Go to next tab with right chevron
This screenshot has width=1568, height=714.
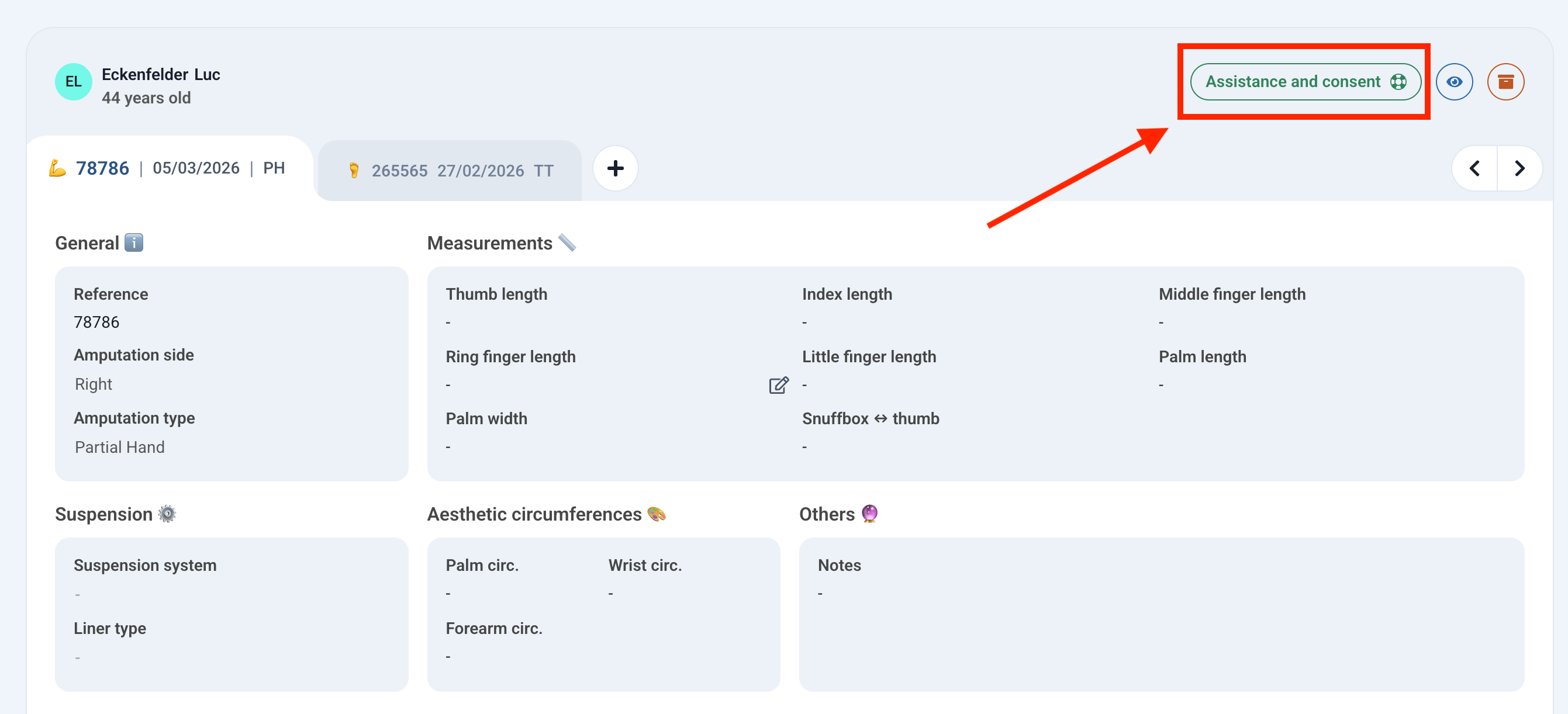[x=1519, y=168]
